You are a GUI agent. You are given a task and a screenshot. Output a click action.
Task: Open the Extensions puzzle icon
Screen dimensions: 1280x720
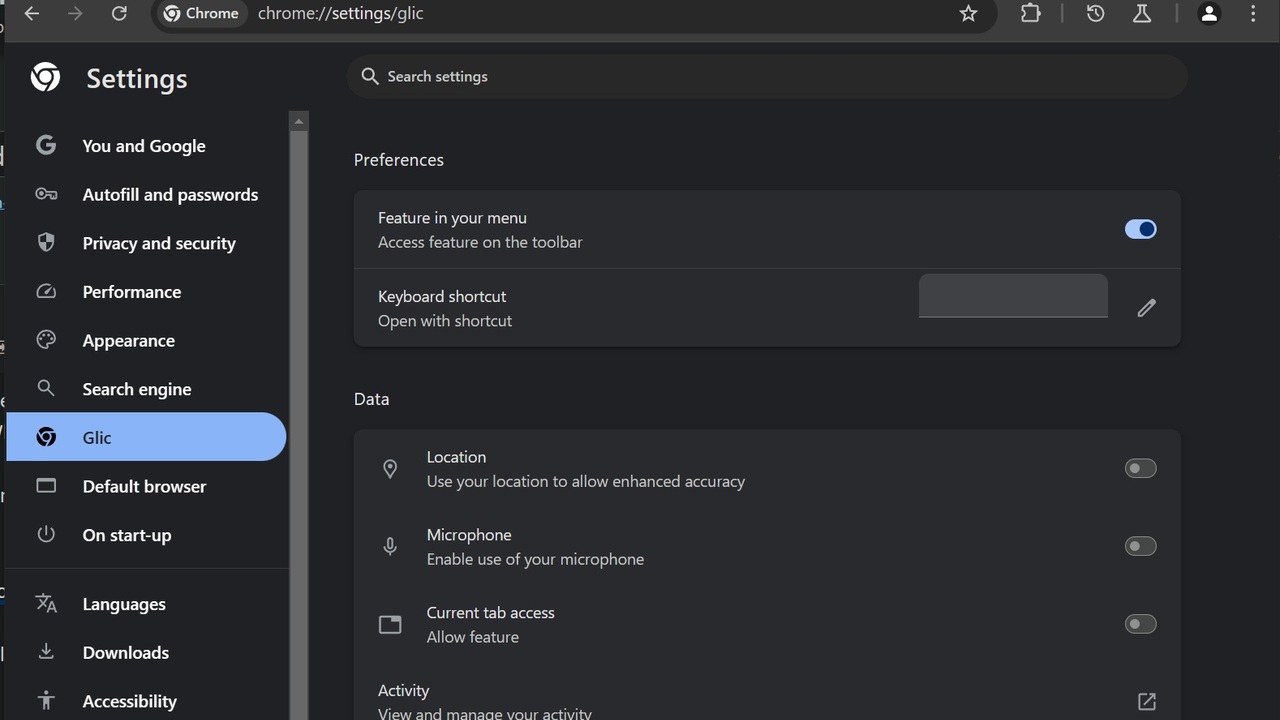point(1030,14)
